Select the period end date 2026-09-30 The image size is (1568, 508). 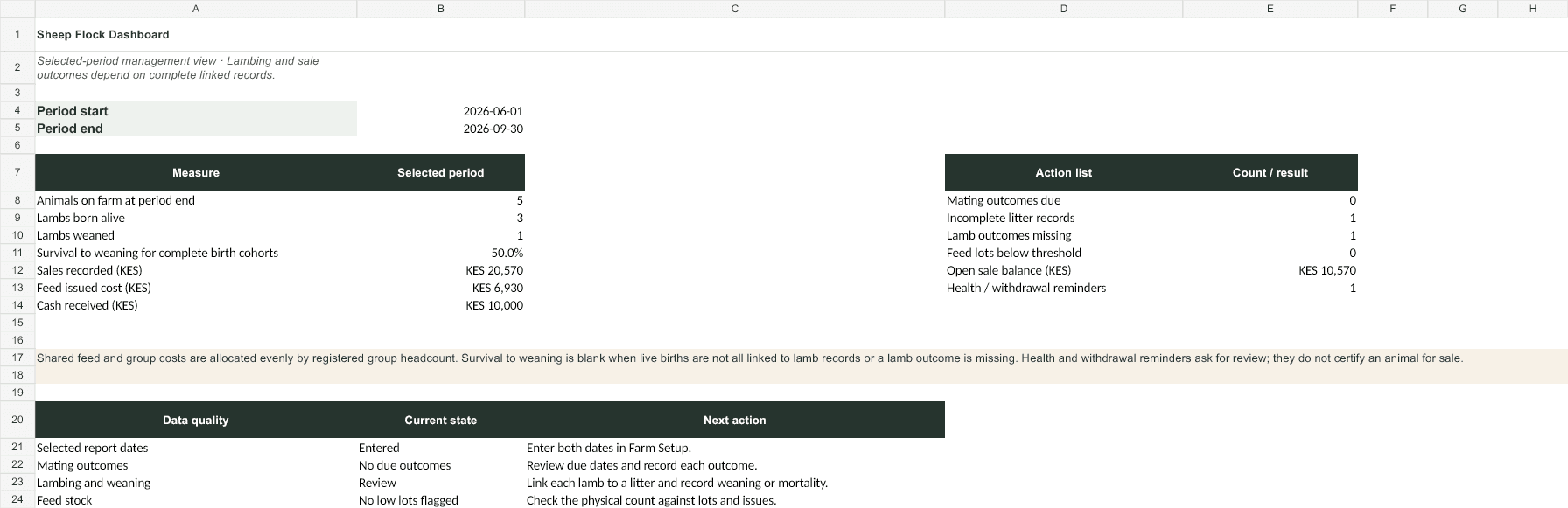pos(441,129)
